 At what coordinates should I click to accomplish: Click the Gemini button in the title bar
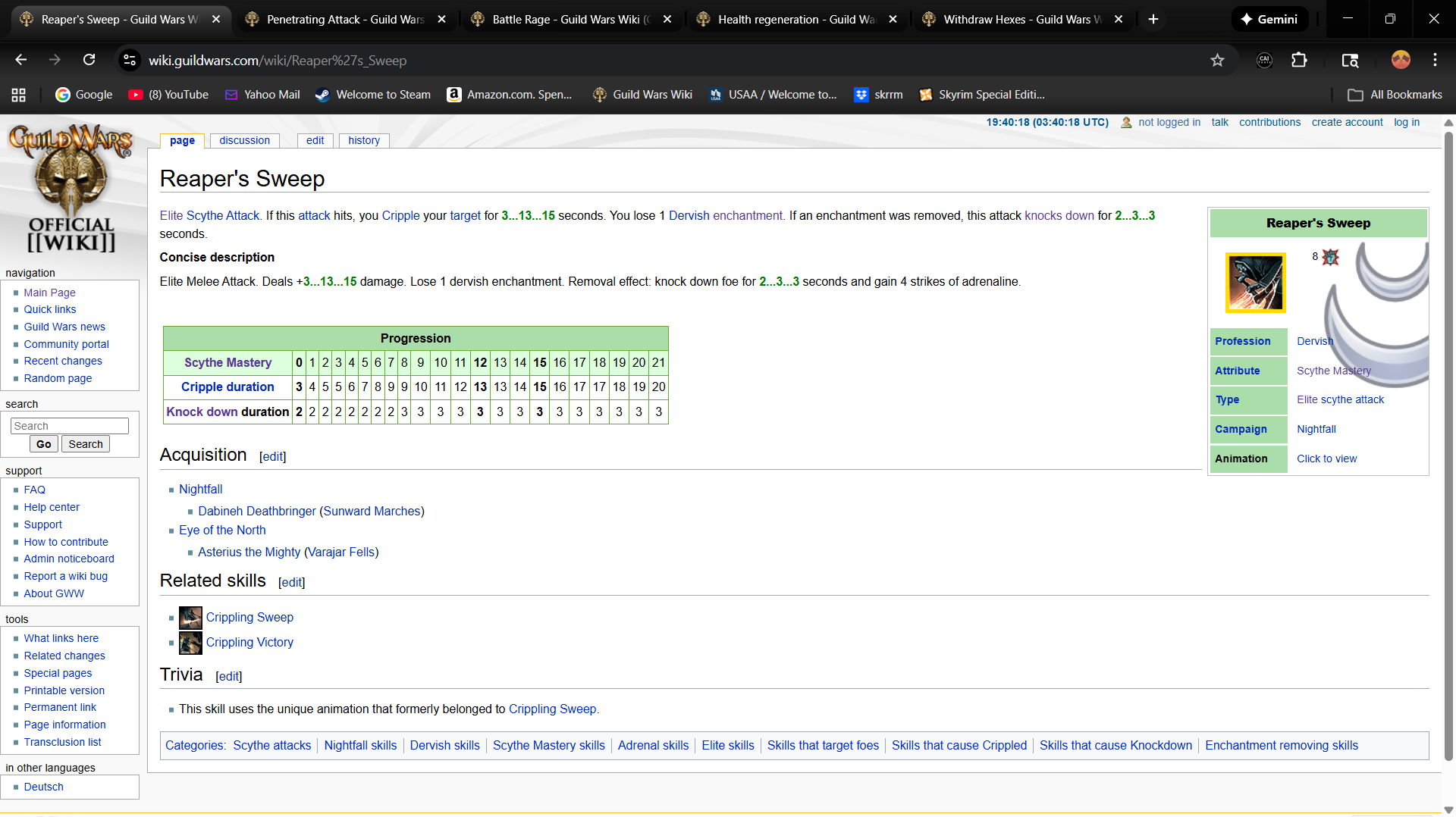[x=1269, y=19]
